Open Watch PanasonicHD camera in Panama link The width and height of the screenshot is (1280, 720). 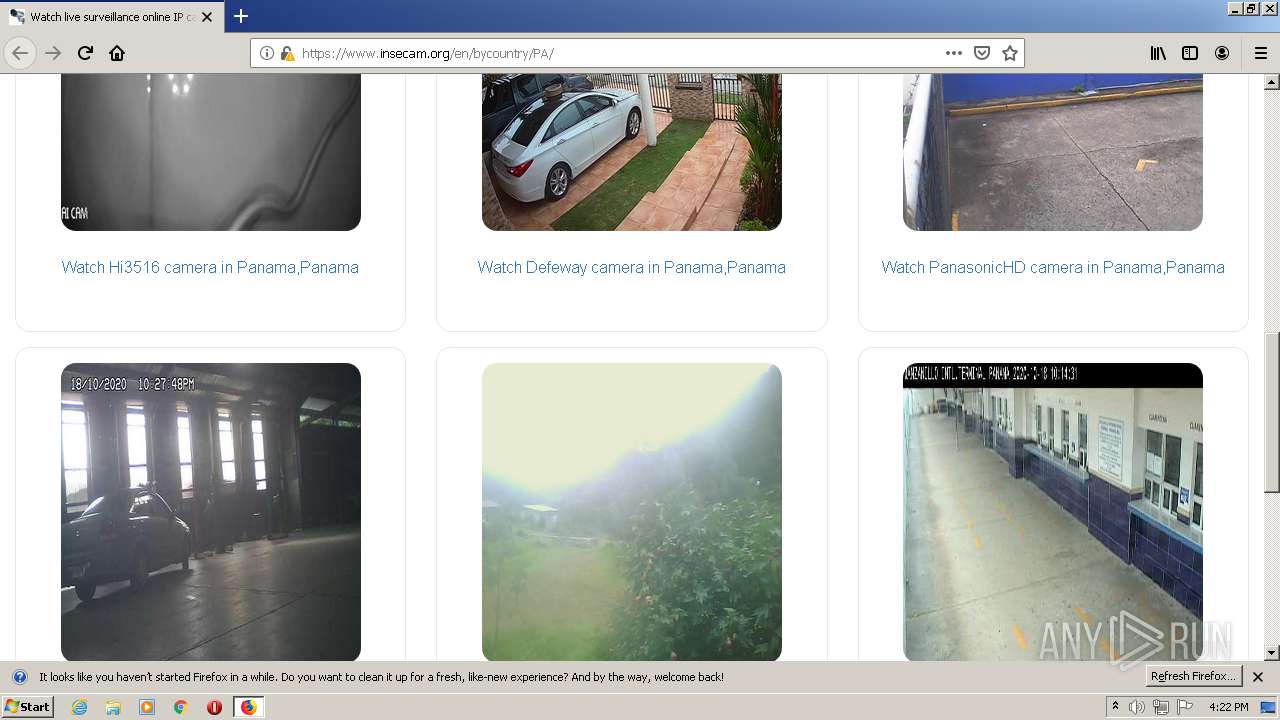coord(1053,267)
